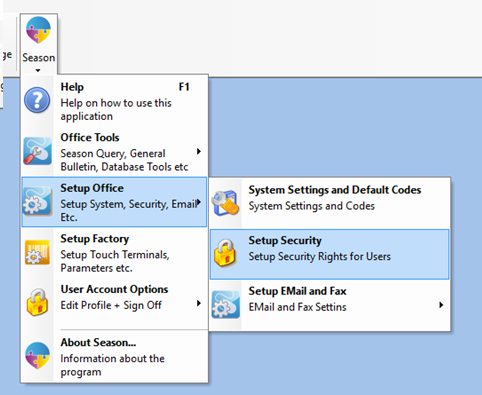
Task: Select Setup Security submenu entry
Action: (329, 254)
